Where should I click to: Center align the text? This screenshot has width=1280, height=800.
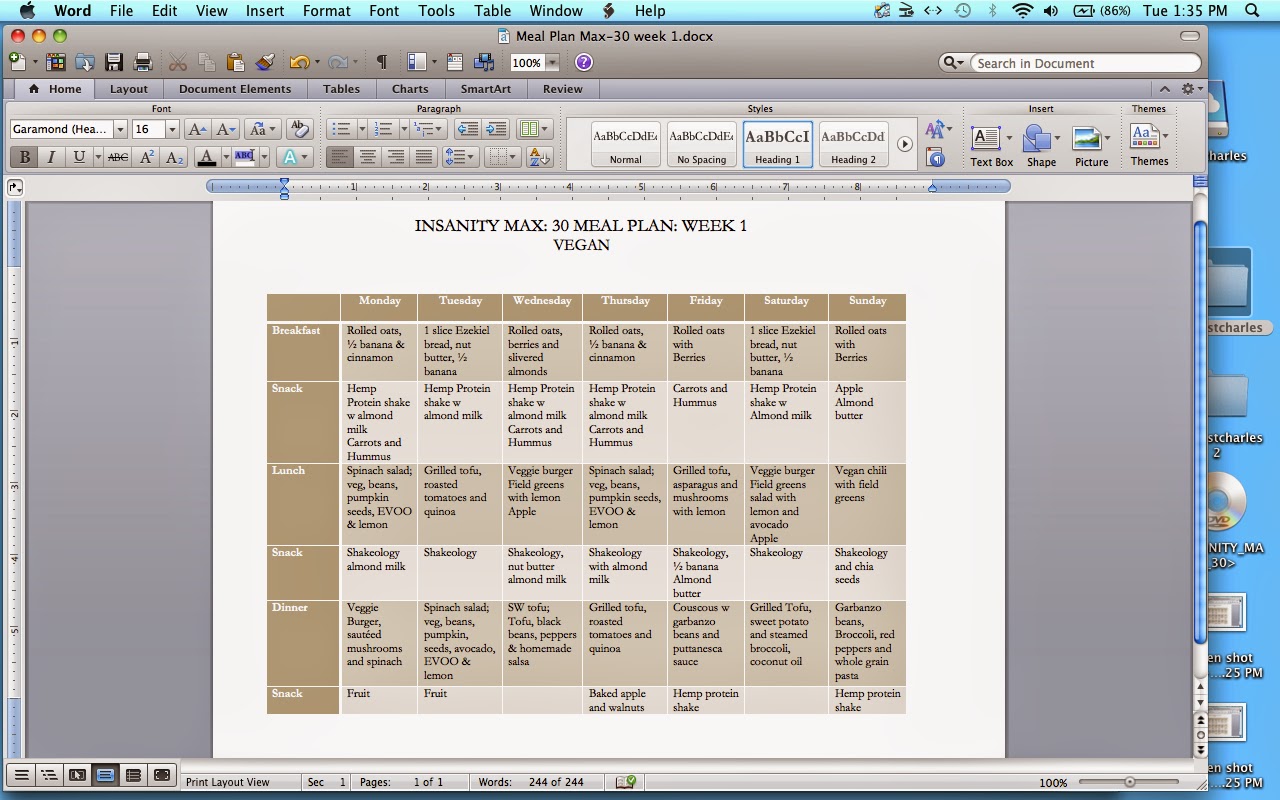[368, 157]
